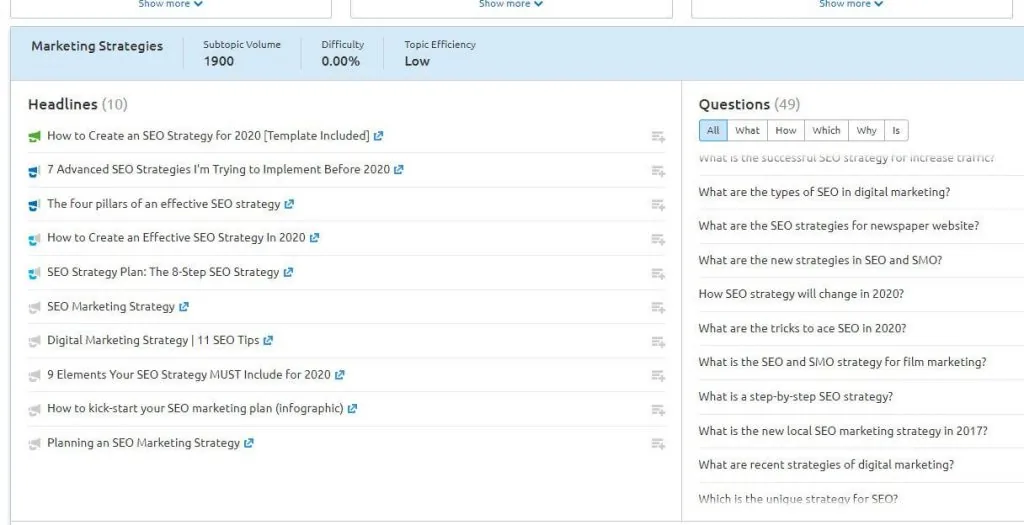Select question 'What is the SEO and SMO strategy for film marketing?'
This screenshot has height=525, width=1024.
coord(842,362)
